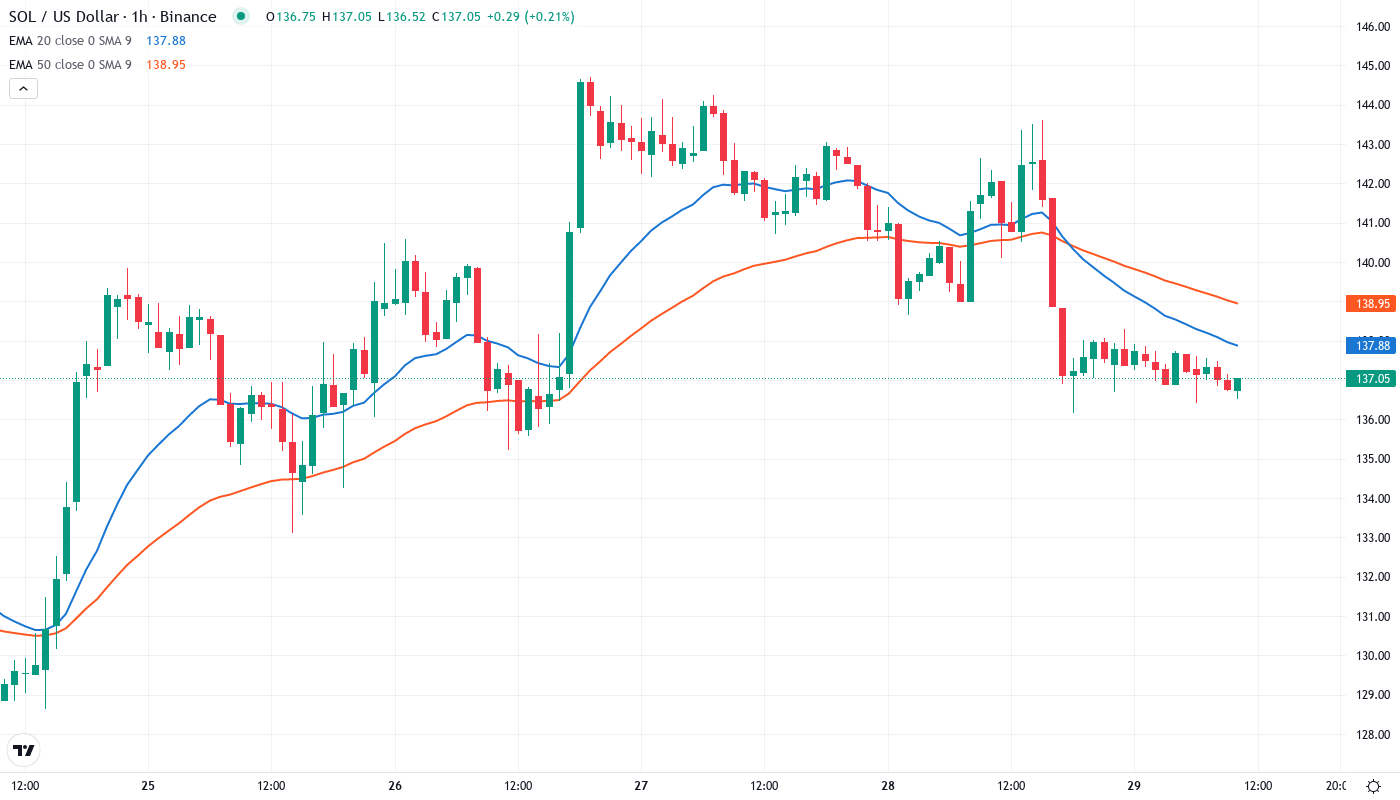Image resolution: width=1400 pixels, height=800 pixels.
Task: Click the blue 137.88 EMA price label
Action: 1369,345
